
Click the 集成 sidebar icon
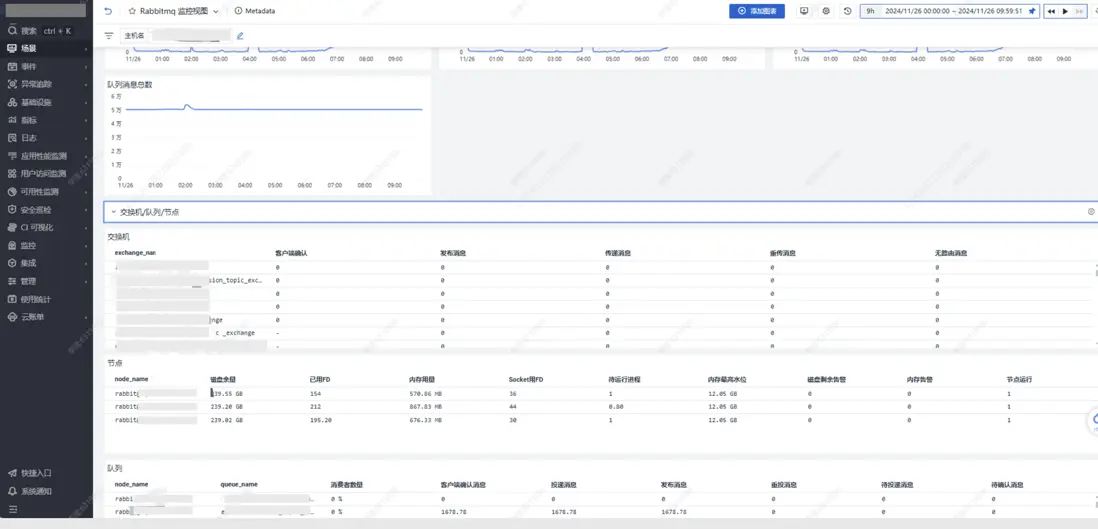click(12, 263)
